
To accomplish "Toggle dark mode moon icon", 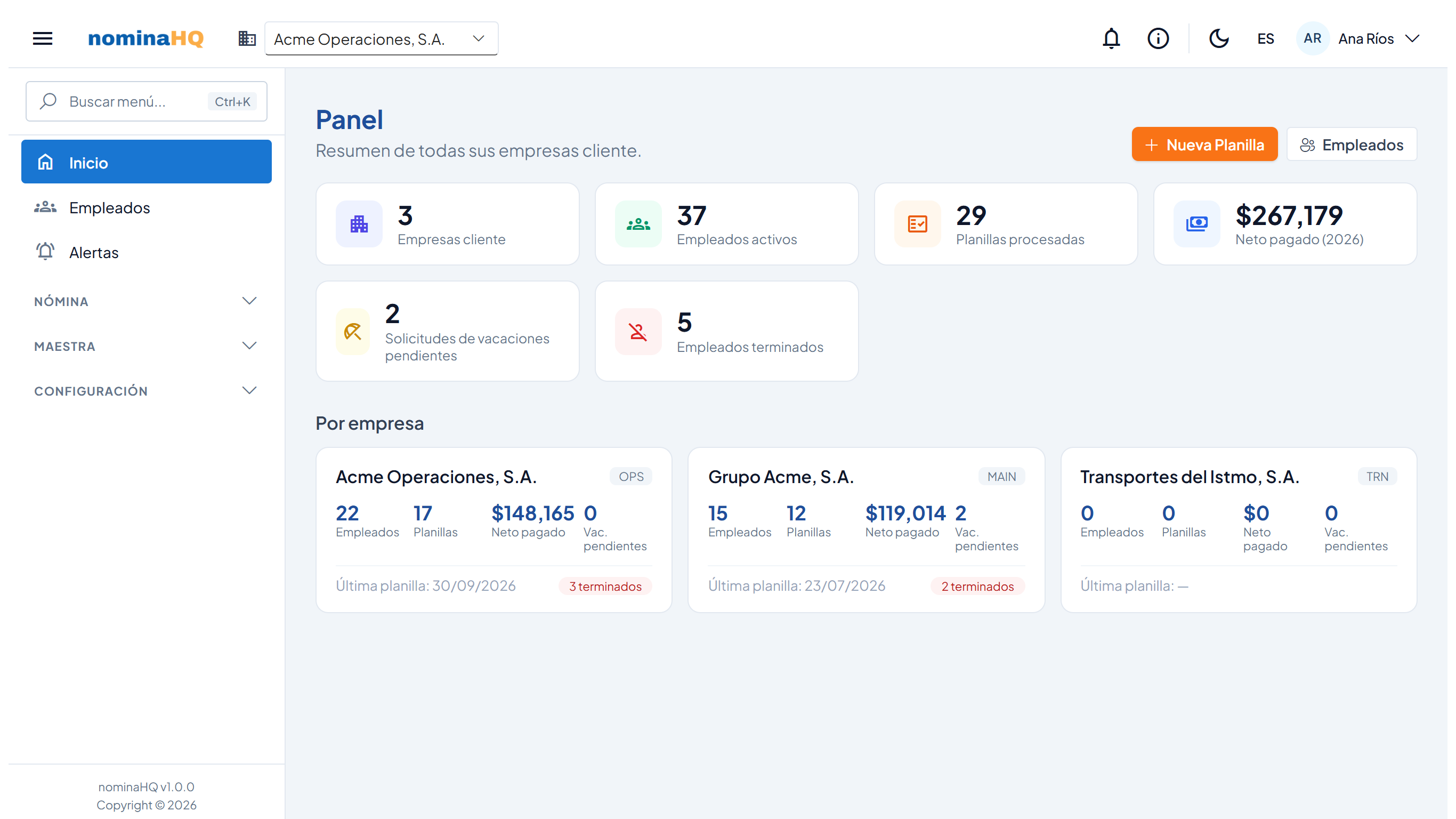I will (1219, 38).
